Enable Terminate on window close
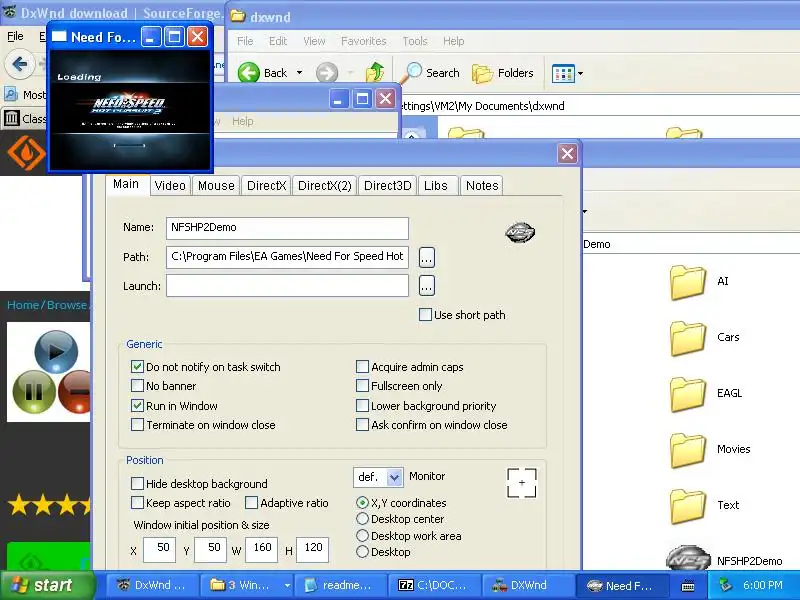 [x=137, y=424]
